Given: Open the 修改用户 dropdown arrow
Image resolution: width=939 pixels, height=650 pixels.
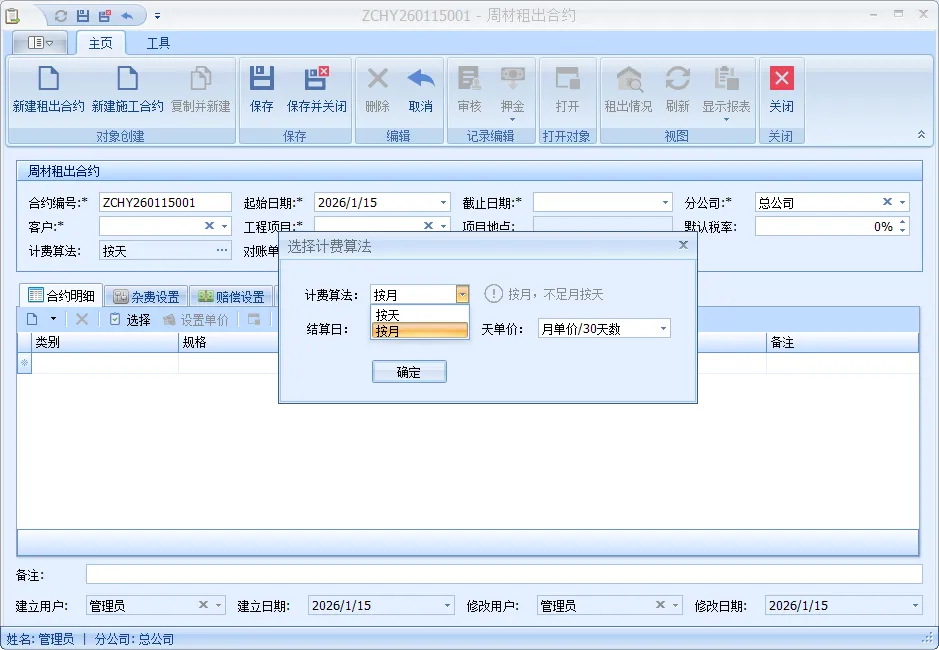Looking at the screenshot, I should pos(676,606).
